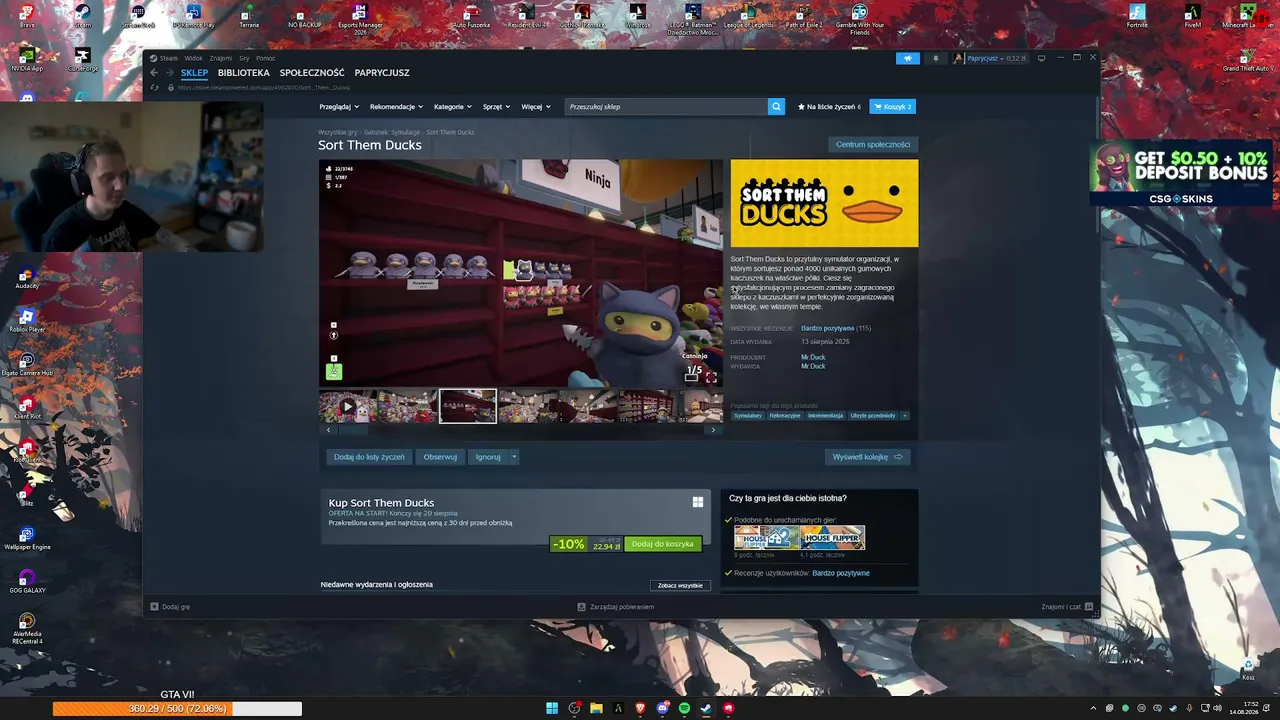The image size is (1280, 720).
Task: Open Zarządzaj pobieraniem downloads
Action: coord(616,607)
